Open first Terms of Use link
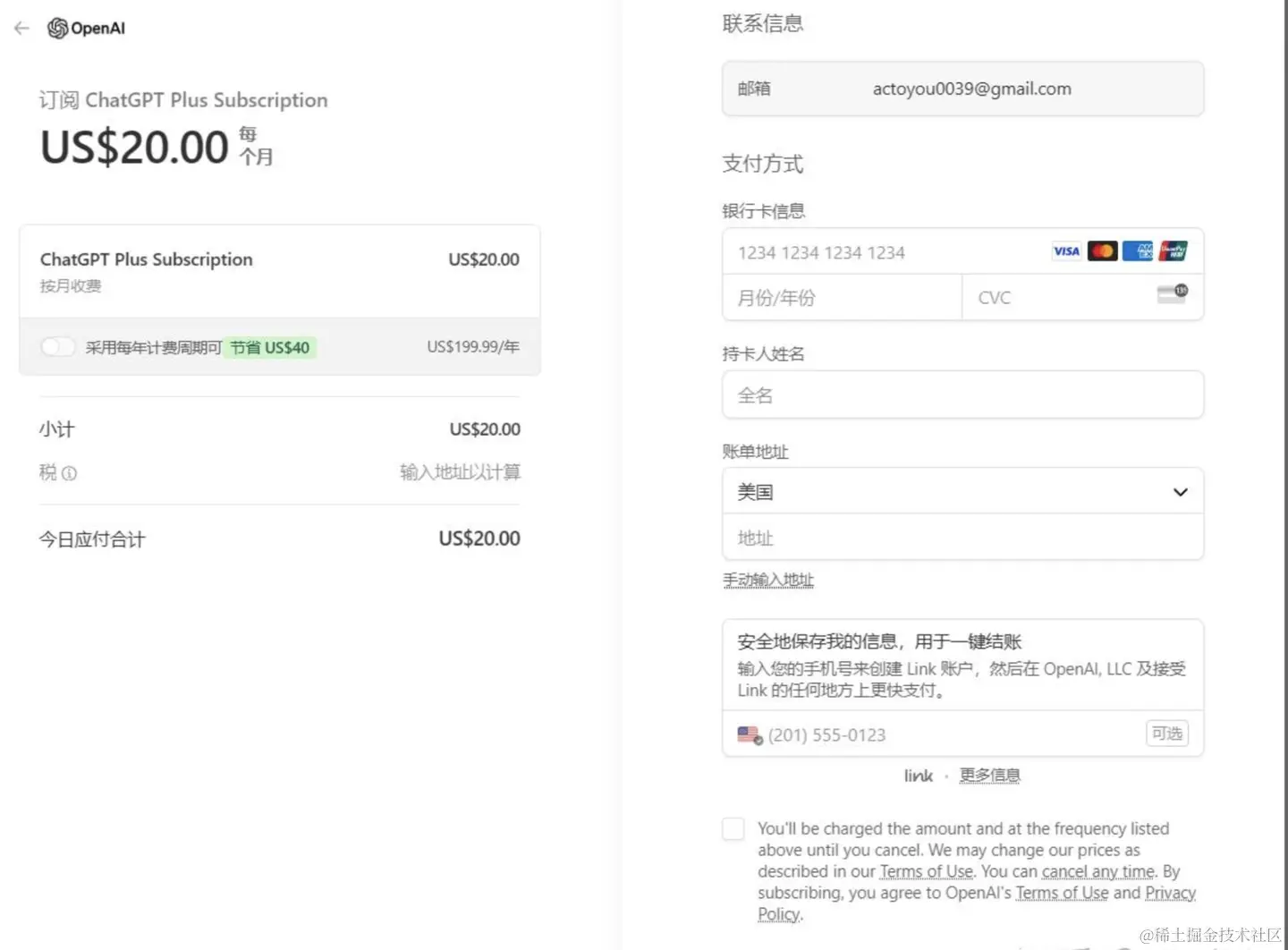The image size is (1288, 950). tap(927, 871)
